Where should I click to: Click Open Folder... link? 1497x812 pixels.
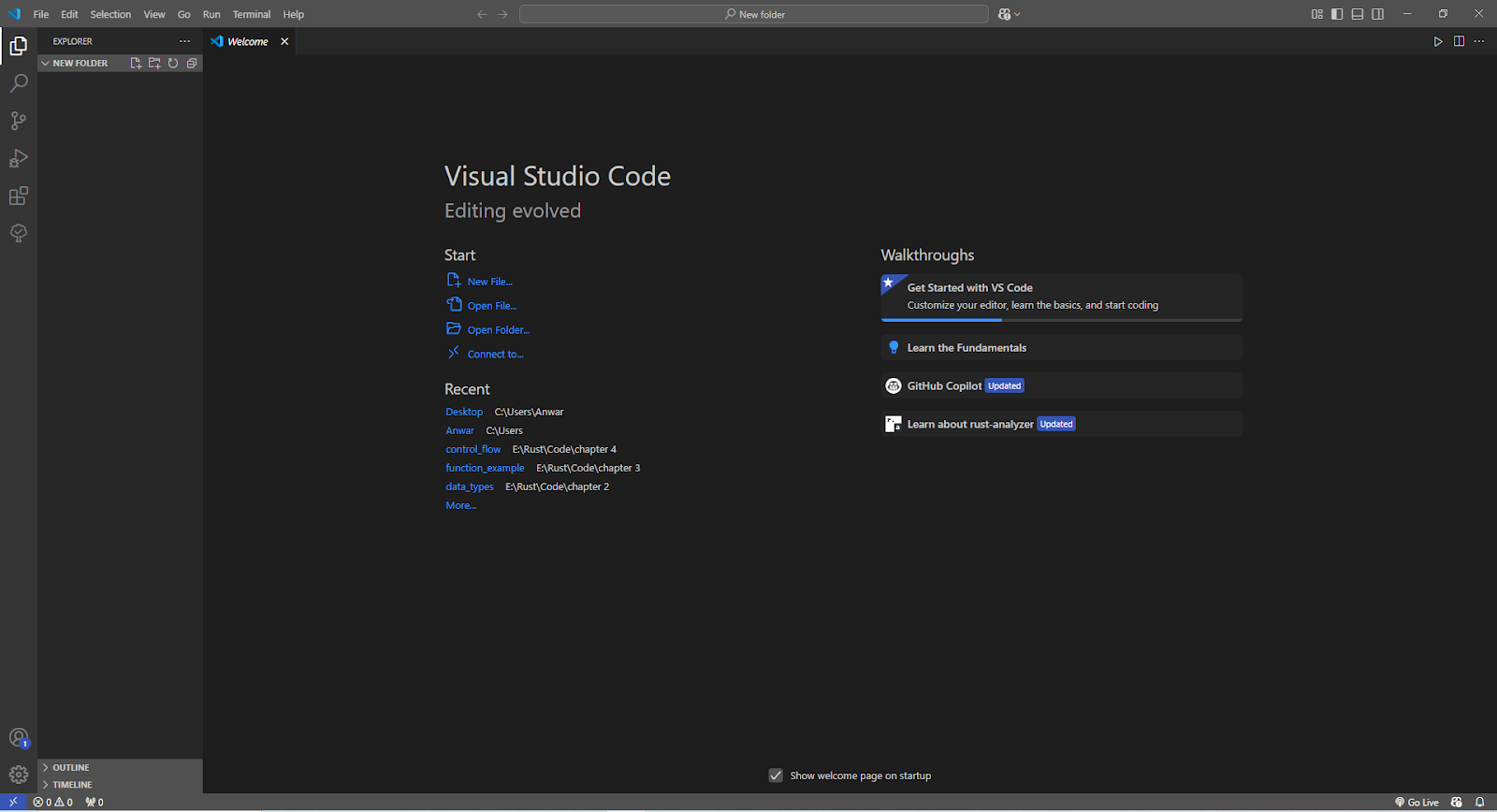(499, 330)
